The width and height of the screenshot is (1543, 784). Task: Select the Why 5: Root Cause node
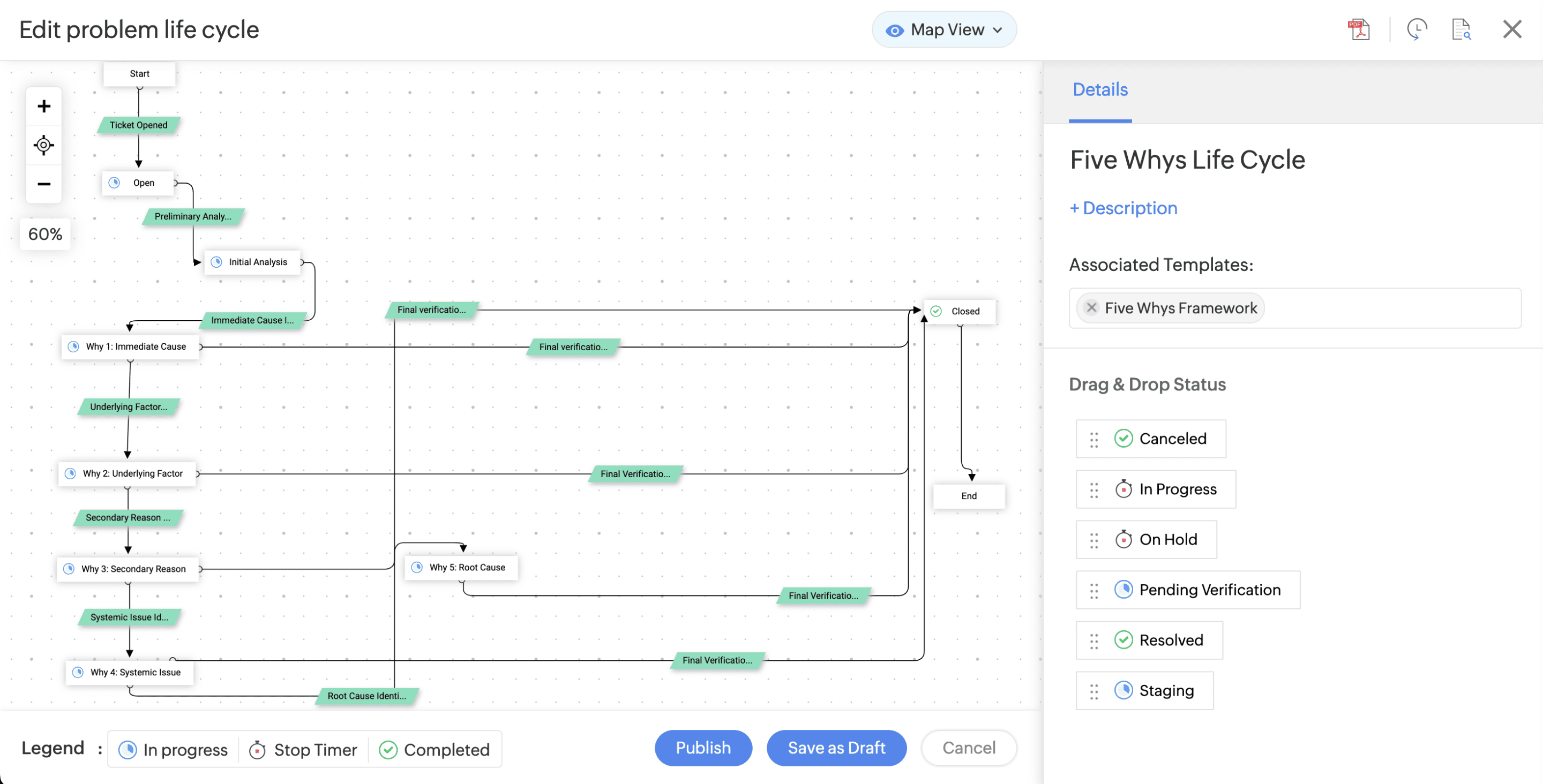coord(461,567)
